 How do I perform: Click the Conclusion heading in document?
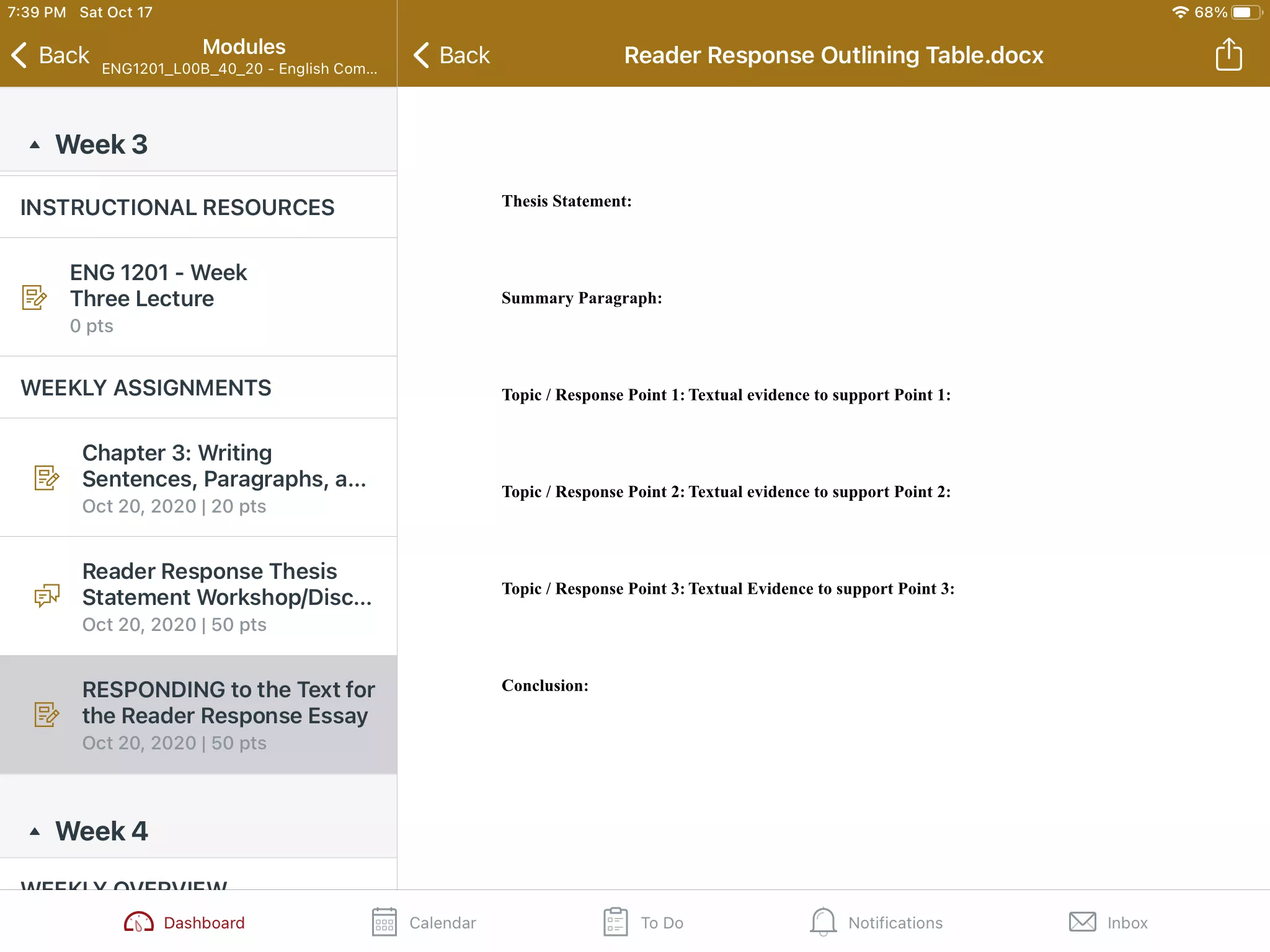tap(545, 685)
